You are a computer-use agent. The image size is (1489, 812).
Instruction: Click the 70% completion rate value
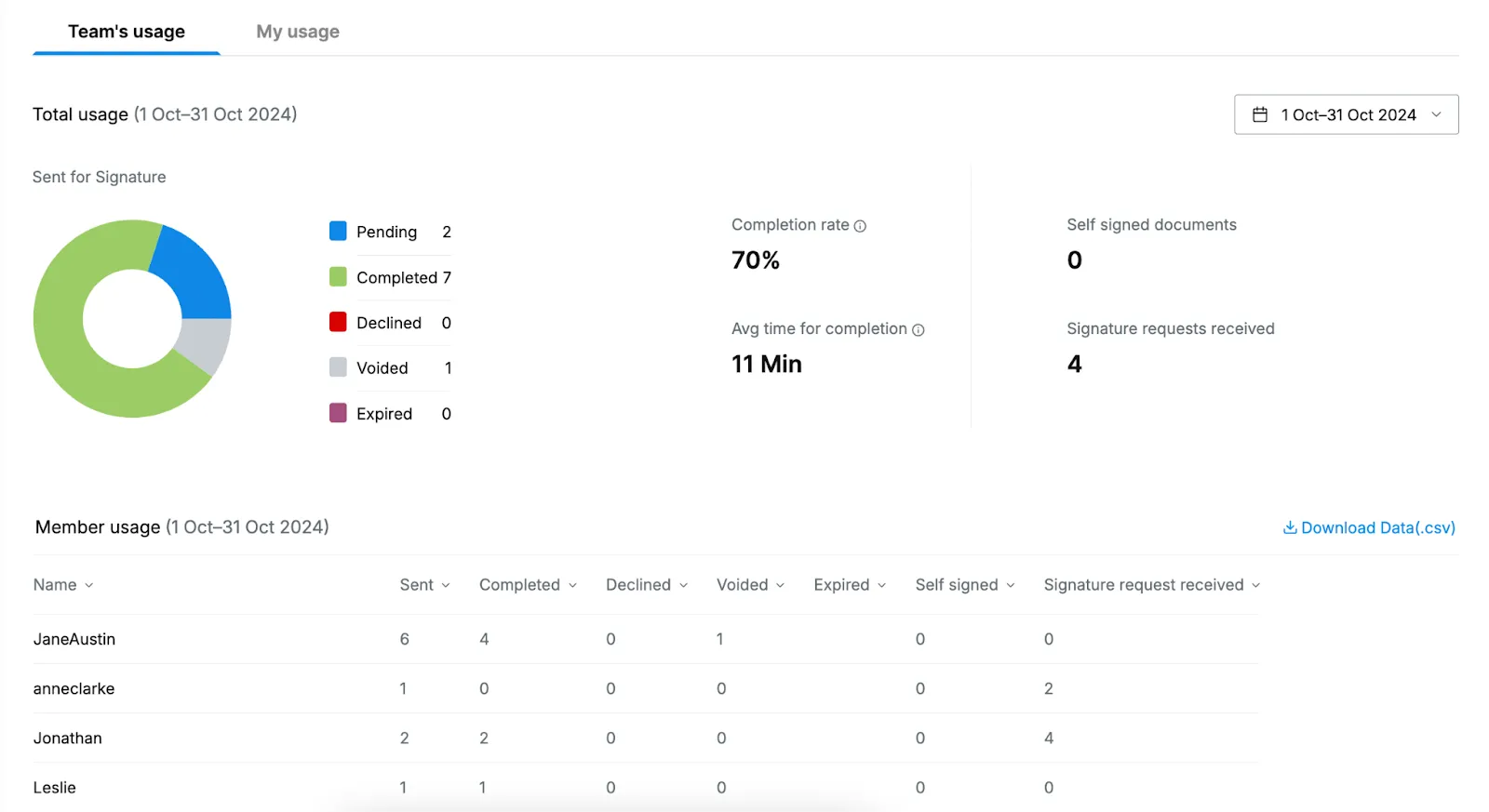[756, 260]
